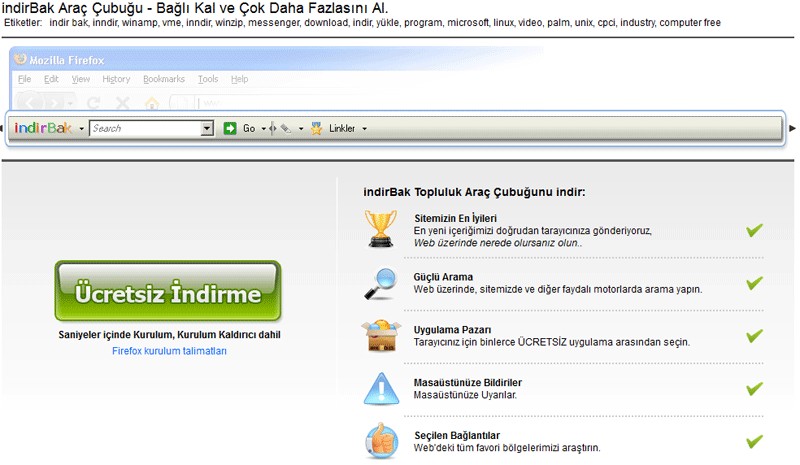Click the microsoft tag text
This screenshot has width=800, height=465.
[x=468, y=23]
